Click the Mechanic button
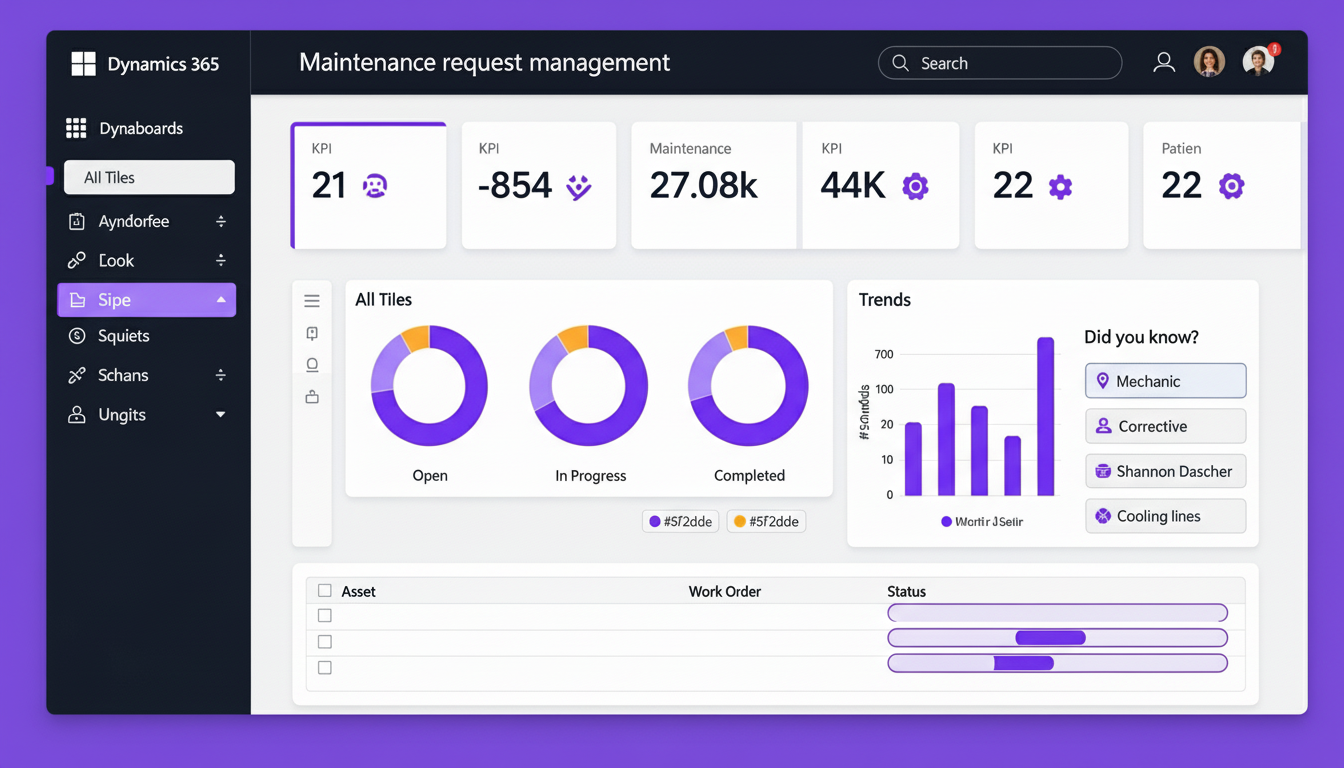 point(1165,381)
